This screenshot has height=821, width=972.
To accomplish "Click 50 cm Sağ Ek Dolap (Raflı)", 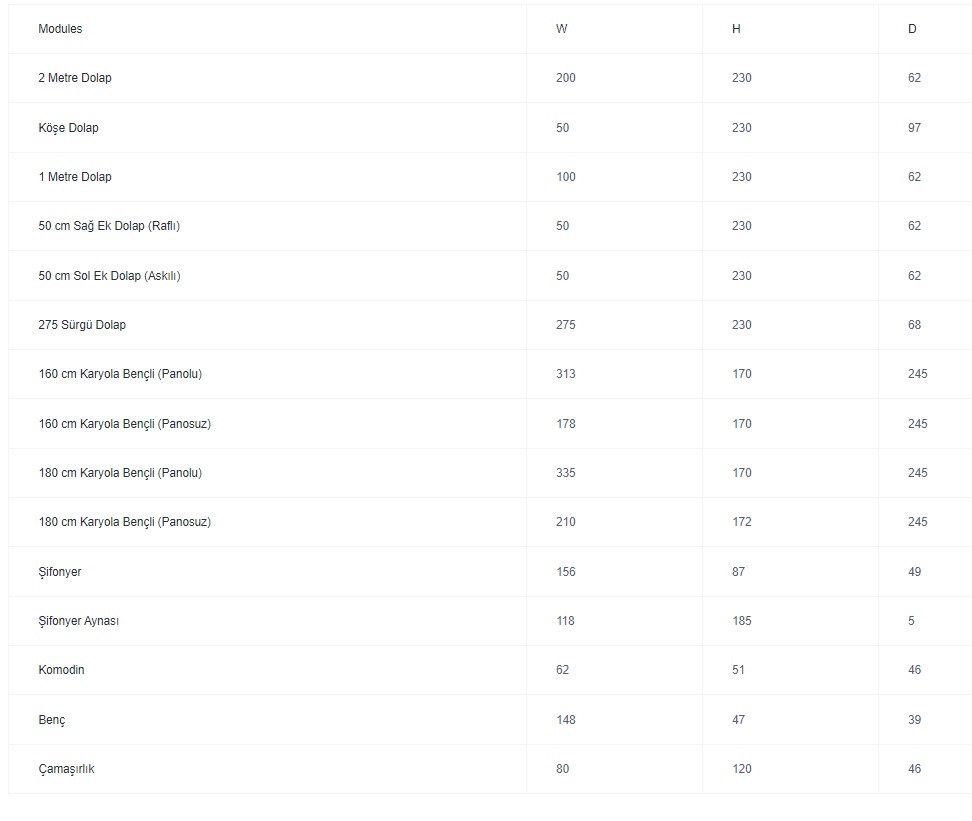I will pyautogui.click(x=109, y=226).
